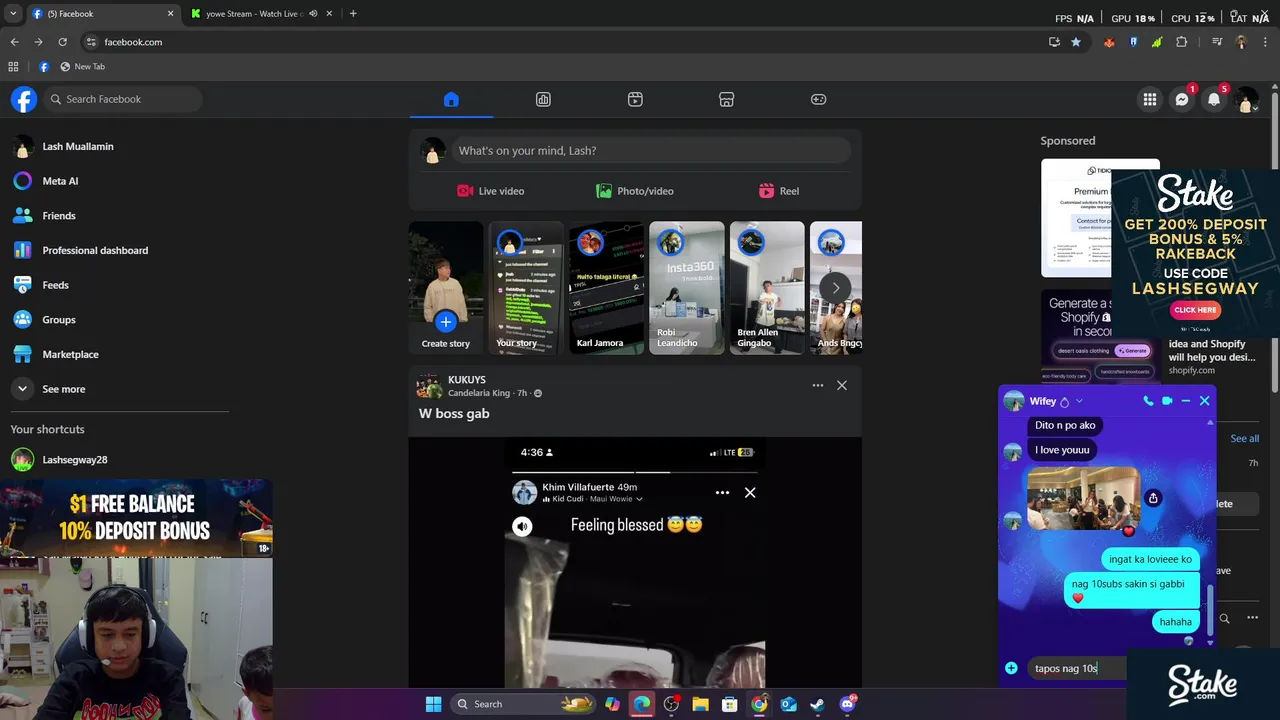Start video call with Wifey
1280x720 pixels.
[1167, 401]
